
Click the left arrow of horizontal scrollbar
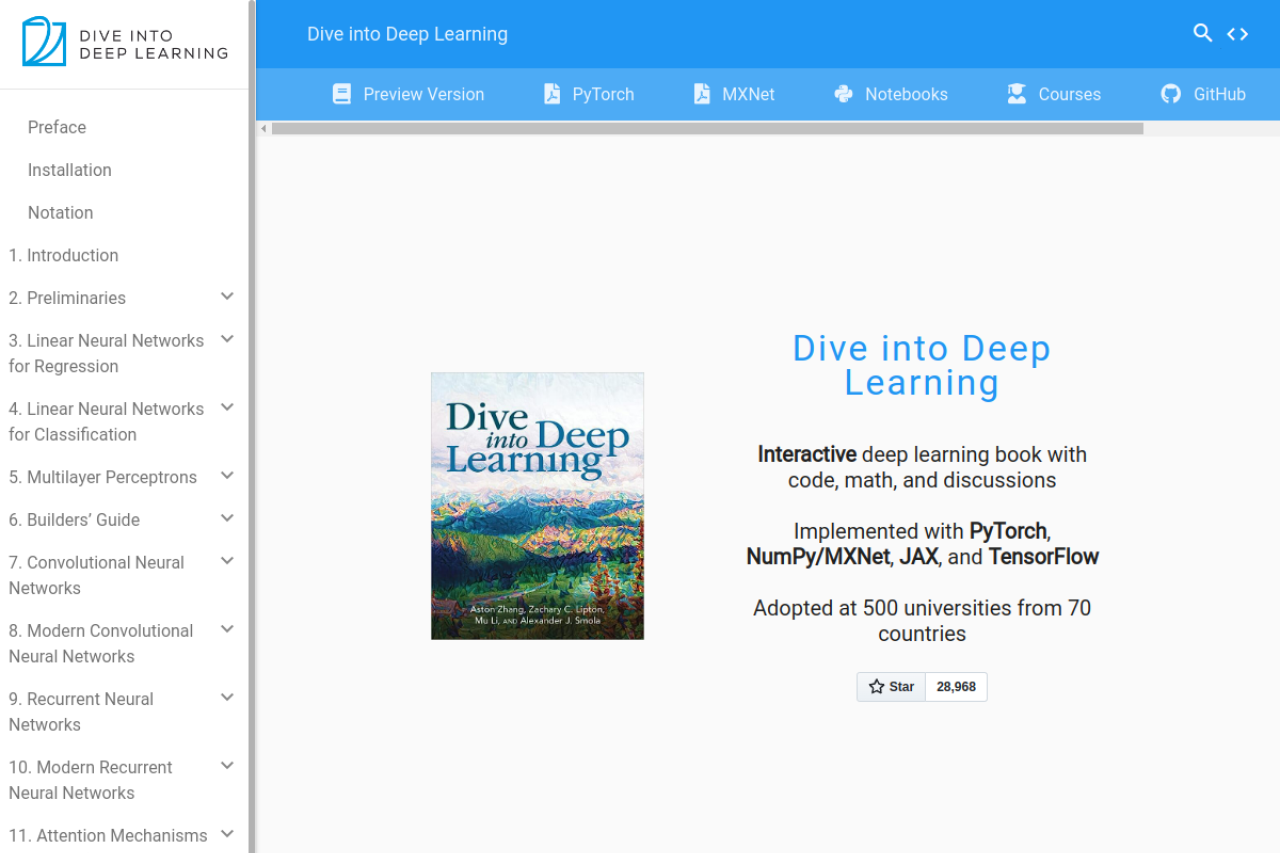[263, 128]
